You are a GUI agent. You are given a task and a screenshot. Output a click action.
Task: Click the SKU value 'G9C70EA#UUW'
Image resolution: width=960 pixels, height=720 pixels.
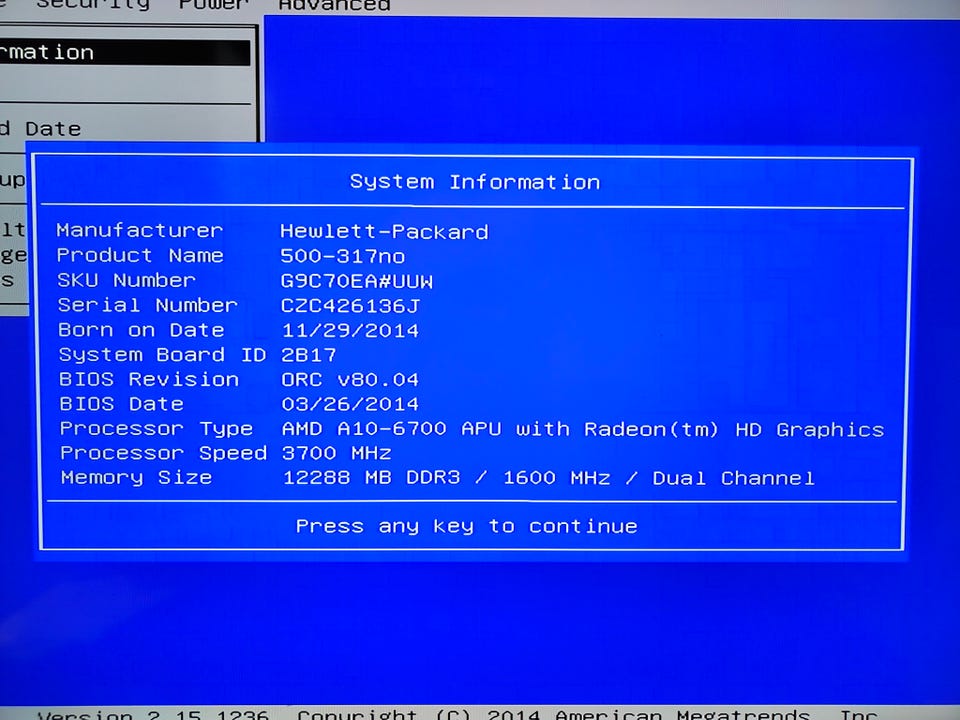(x=357, y=281)
